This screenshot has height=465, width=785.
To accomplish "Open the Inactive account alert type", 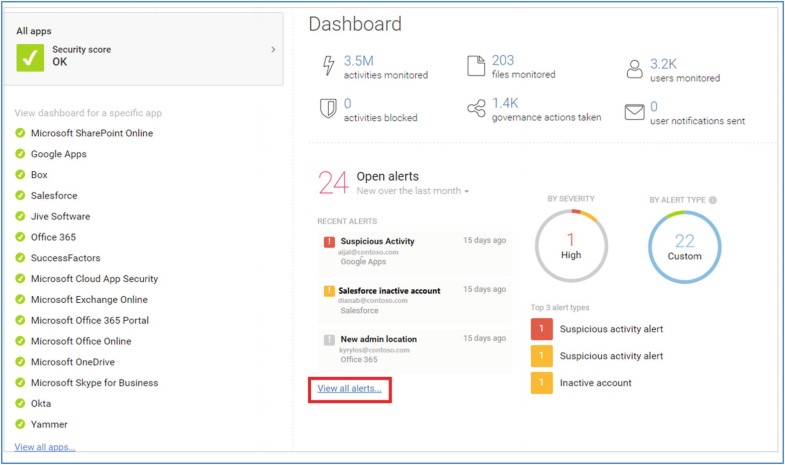I will (x=596, y=383).
